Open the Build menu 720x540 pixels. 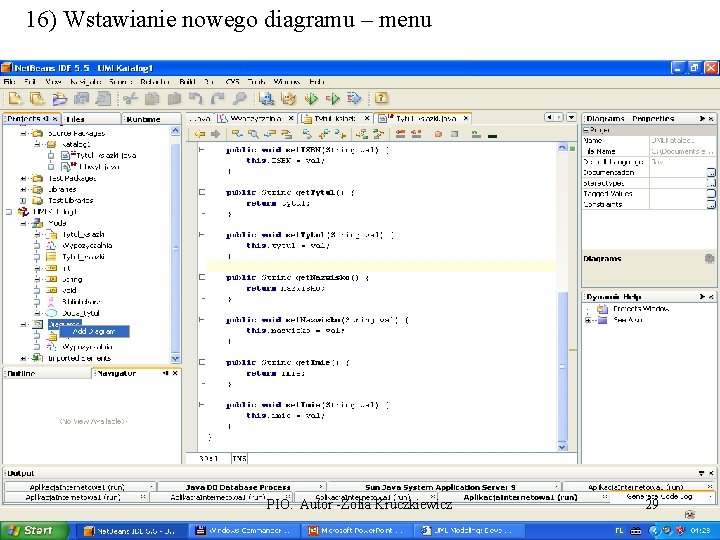point(186,81)
